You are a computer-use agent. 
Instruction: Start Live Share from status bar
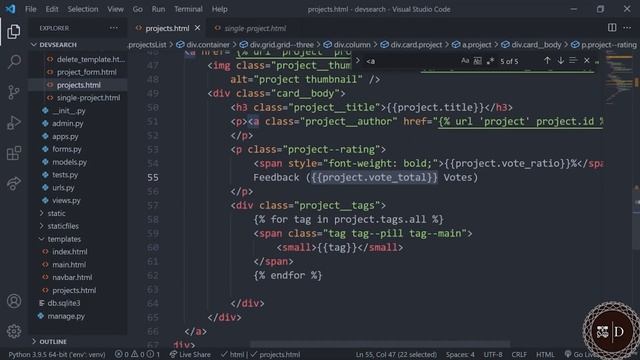click(190, 354)
